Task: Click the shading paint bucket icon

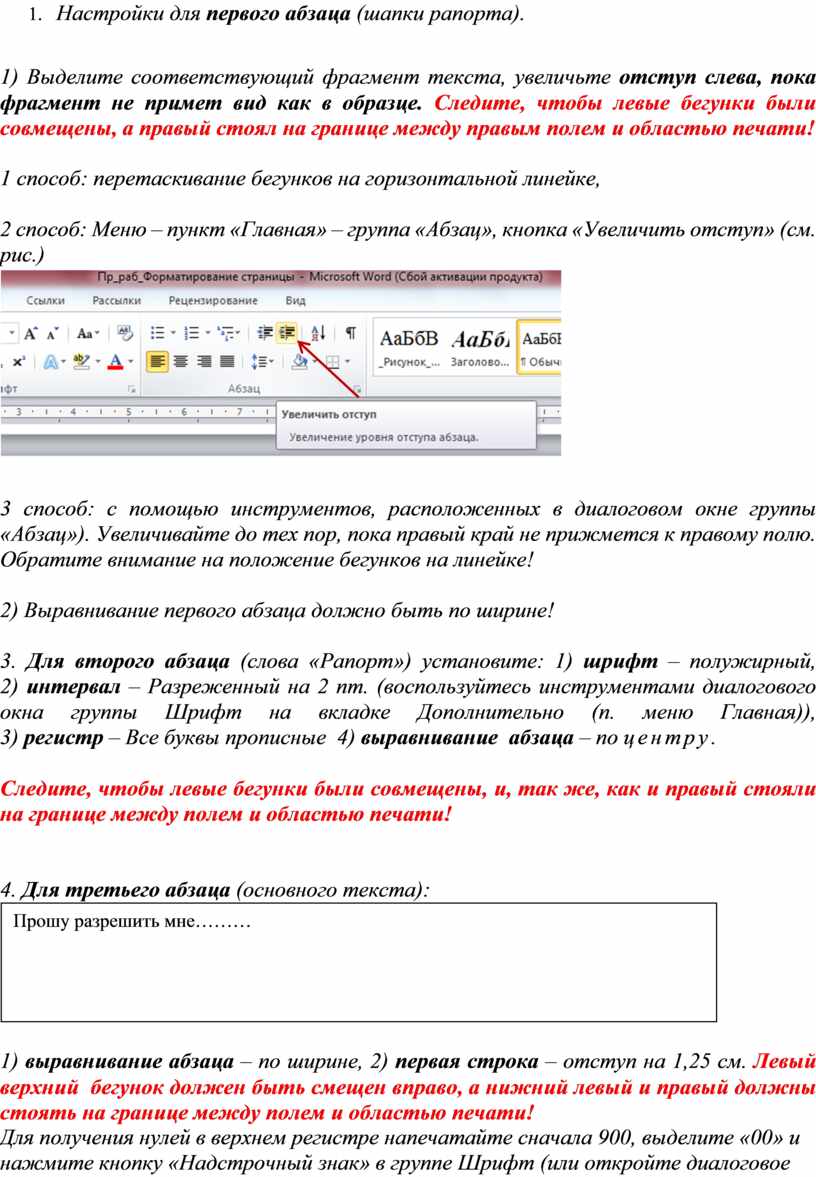Action: click(x=300, y=361)
